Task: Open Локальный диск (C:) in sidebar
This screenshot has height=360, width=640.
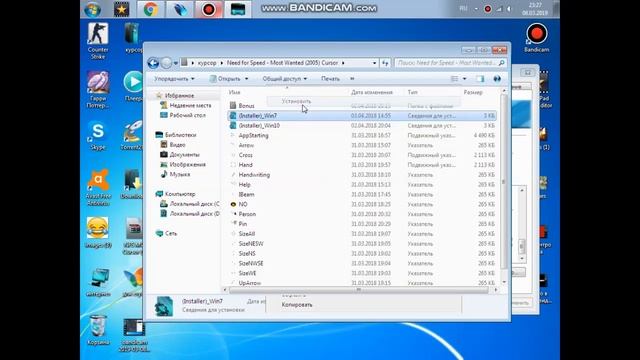Action: [x=194, y=204]
